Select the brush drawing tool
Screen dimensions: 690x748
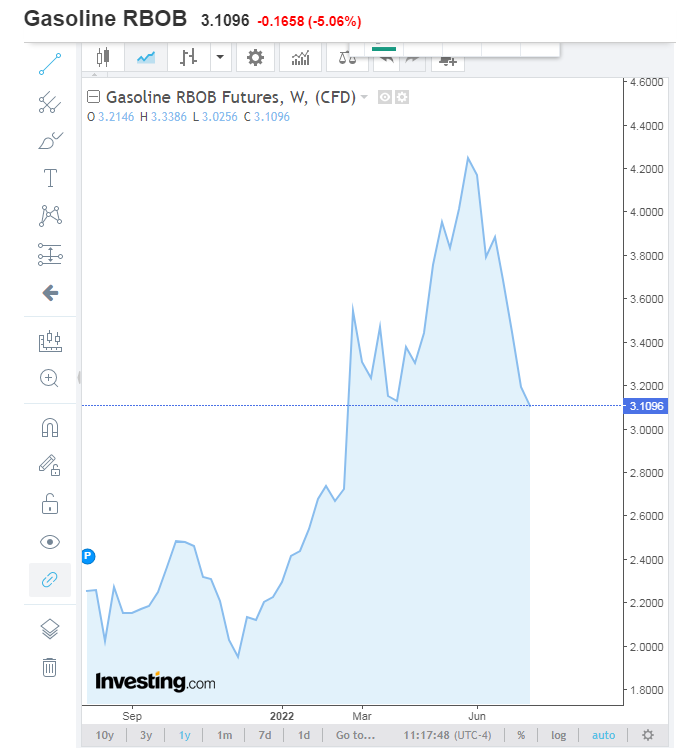pos(50,140)
